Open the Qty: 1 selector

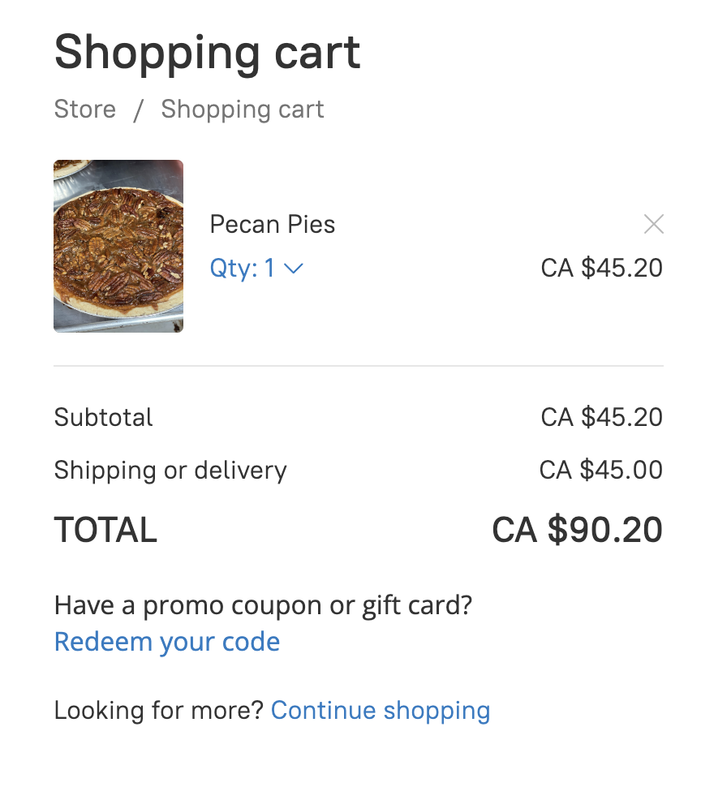click(243, 268)
